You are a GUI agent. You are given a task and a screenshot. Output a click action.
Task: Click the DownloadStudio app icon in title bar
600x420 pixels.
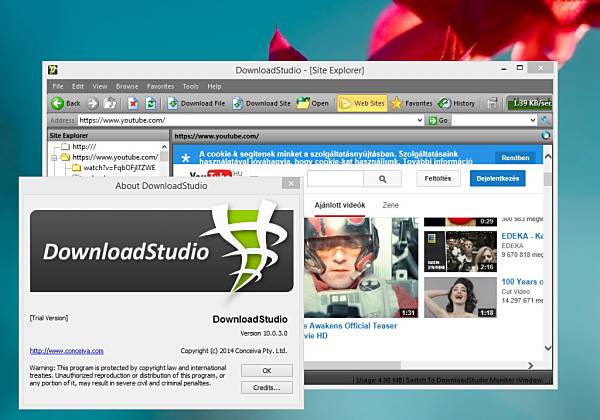click(x=53, y=70)
